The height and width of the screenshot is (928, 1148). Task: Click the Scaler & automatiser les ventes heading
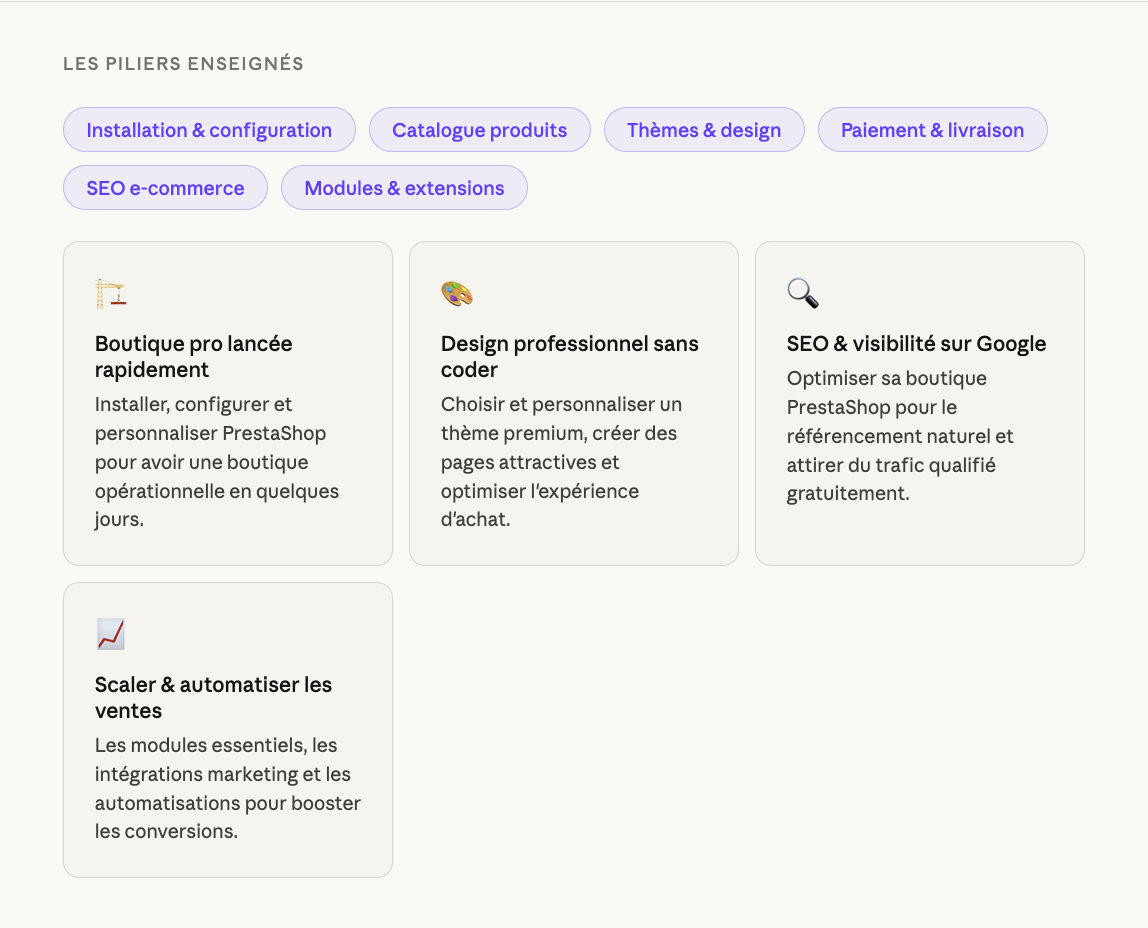[213, 698]
